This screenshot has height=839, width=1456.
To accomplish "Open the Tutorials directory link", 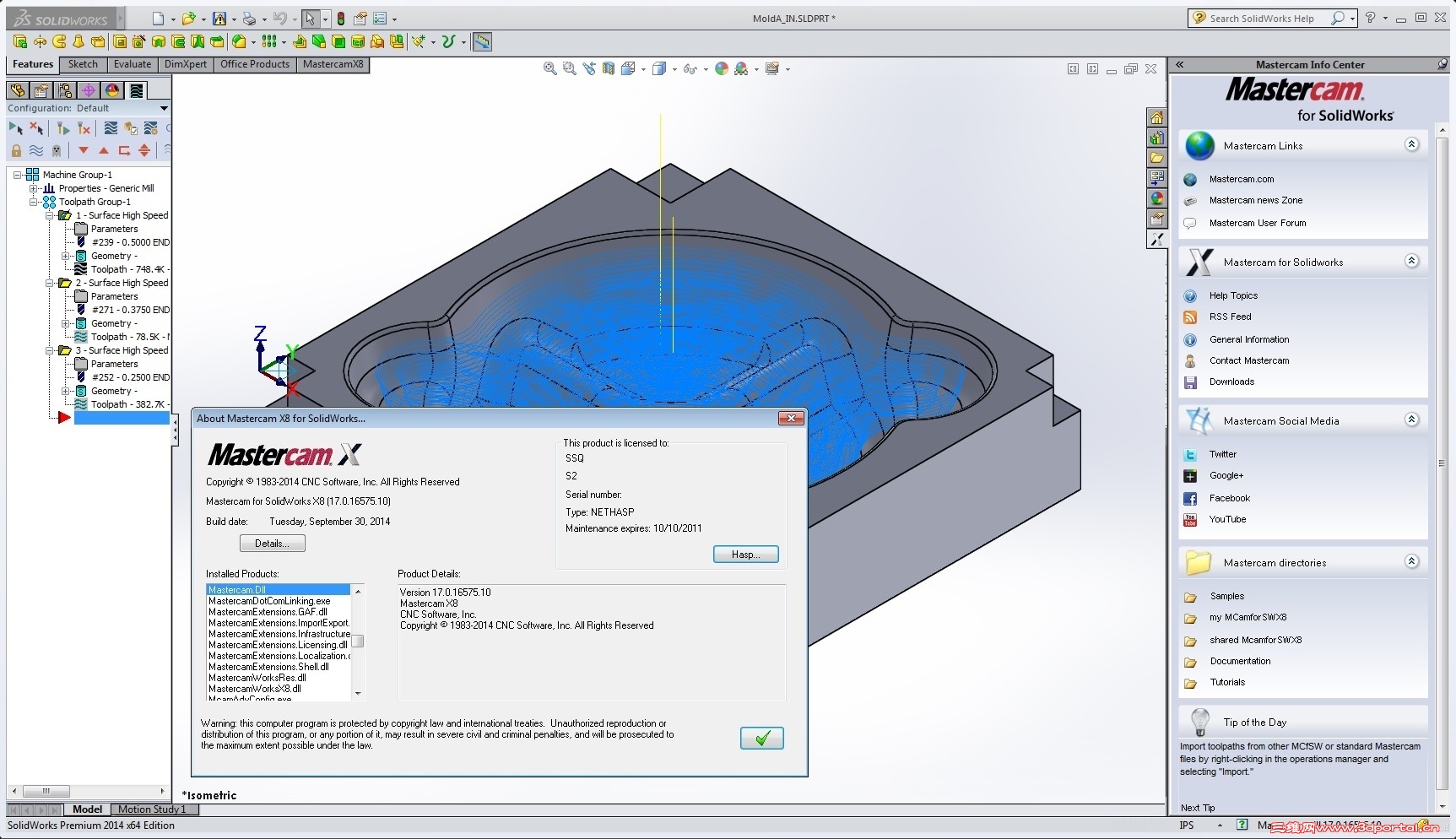I will (1227, 682).
